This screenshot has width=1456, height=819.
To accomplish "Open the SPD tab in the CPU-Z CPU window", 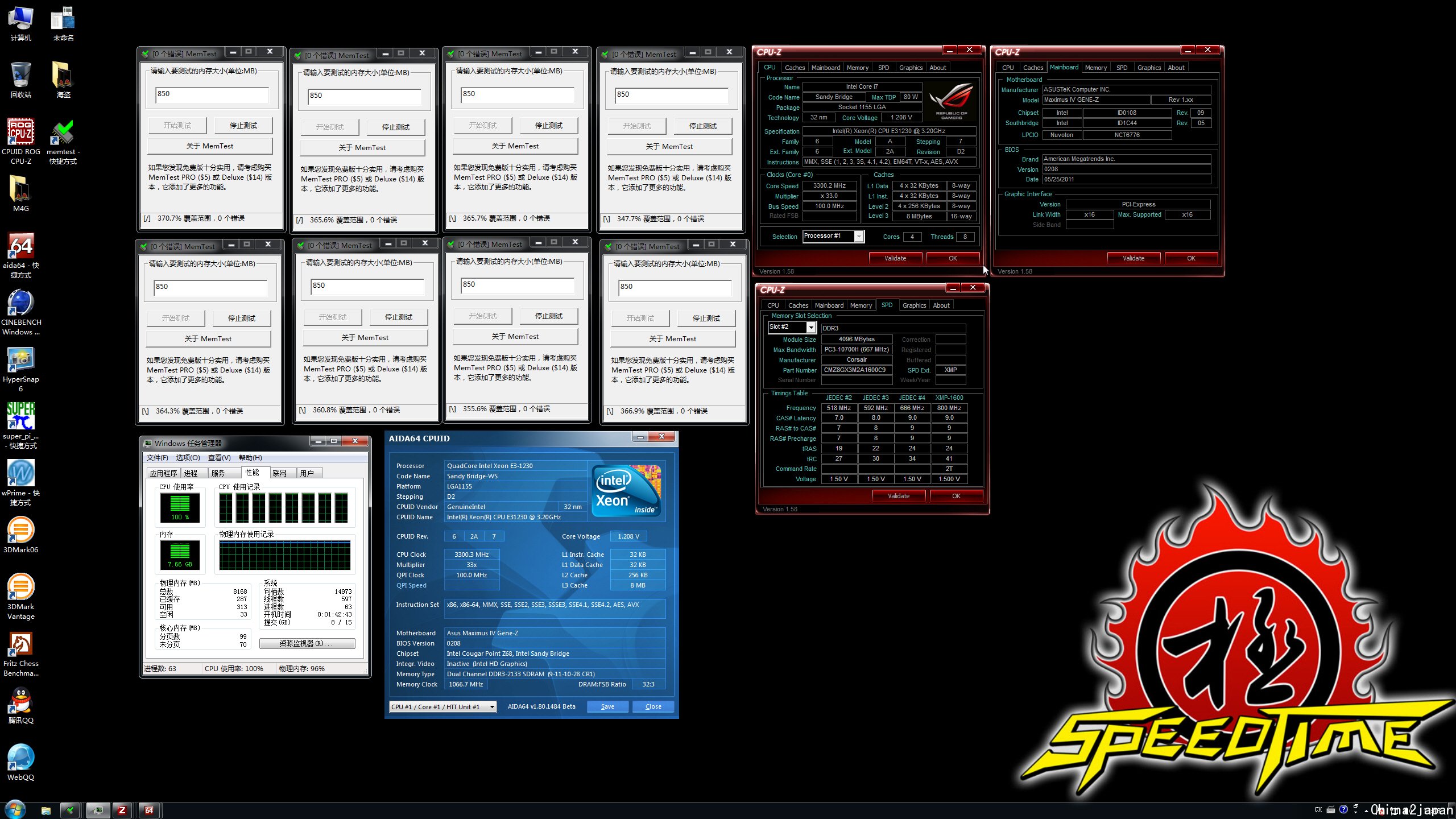I will [883, 68].
